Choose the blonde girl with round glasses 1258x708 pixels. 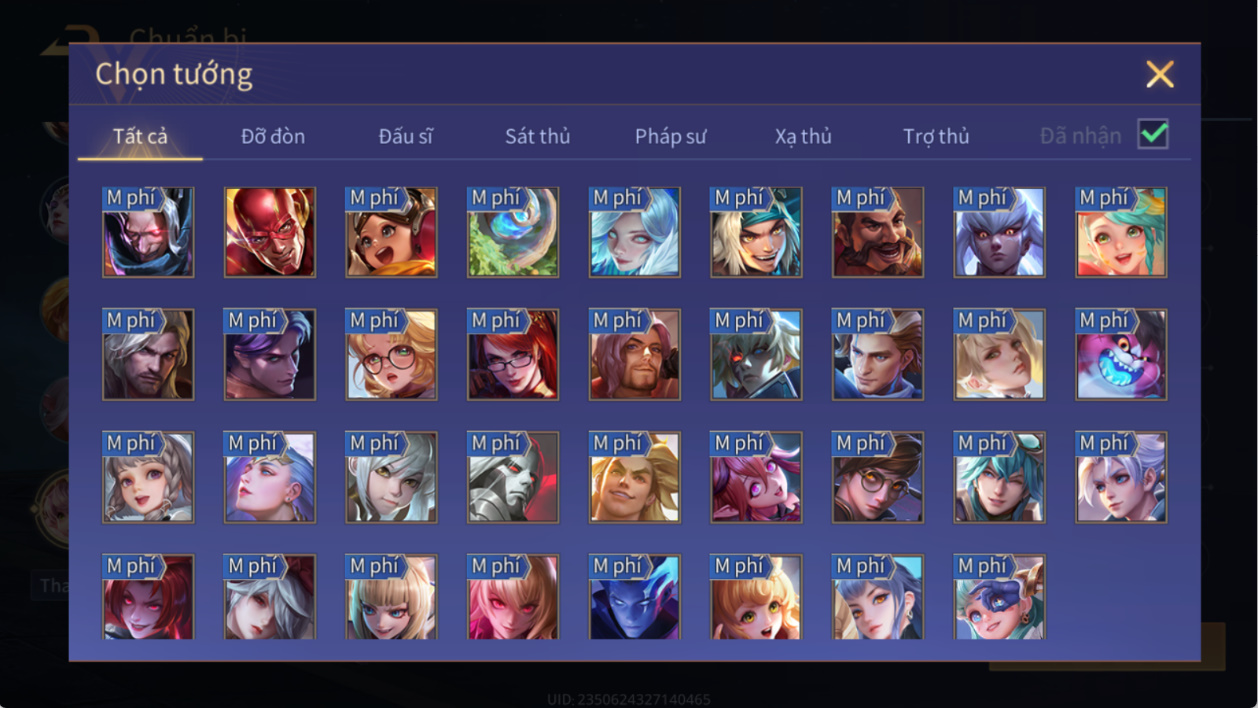(x=392, y=355)
